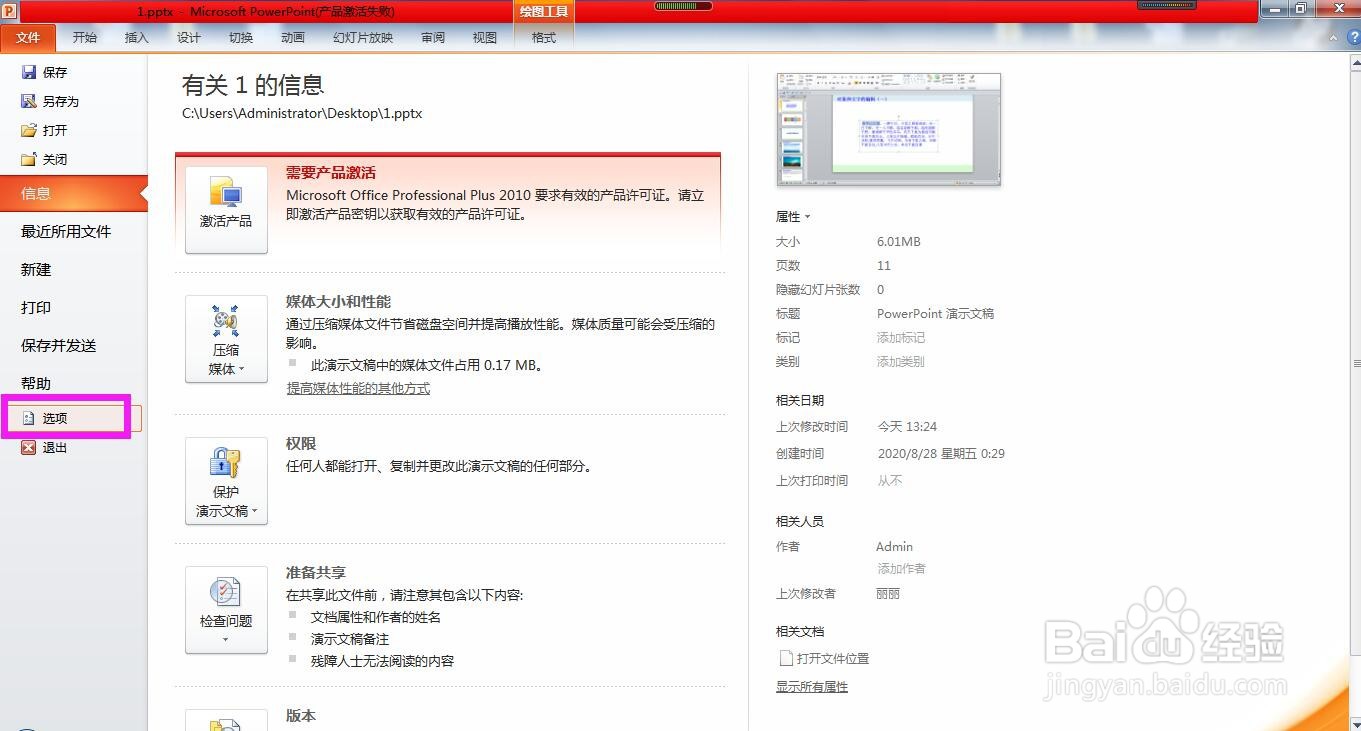Click the 显示所有属性 link
The height and width of the screenshot is (731, 1361).
(811, 686)
